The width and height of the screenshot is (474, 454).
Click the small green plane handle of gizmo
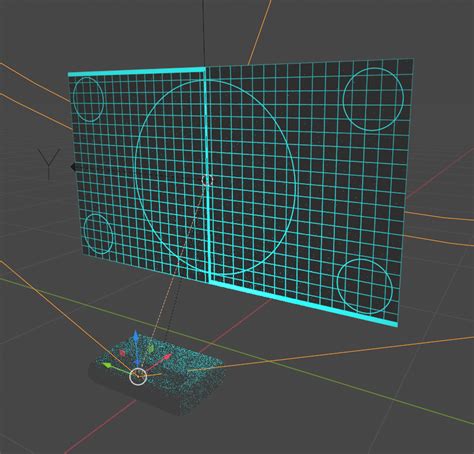click(x=150, y=348)
